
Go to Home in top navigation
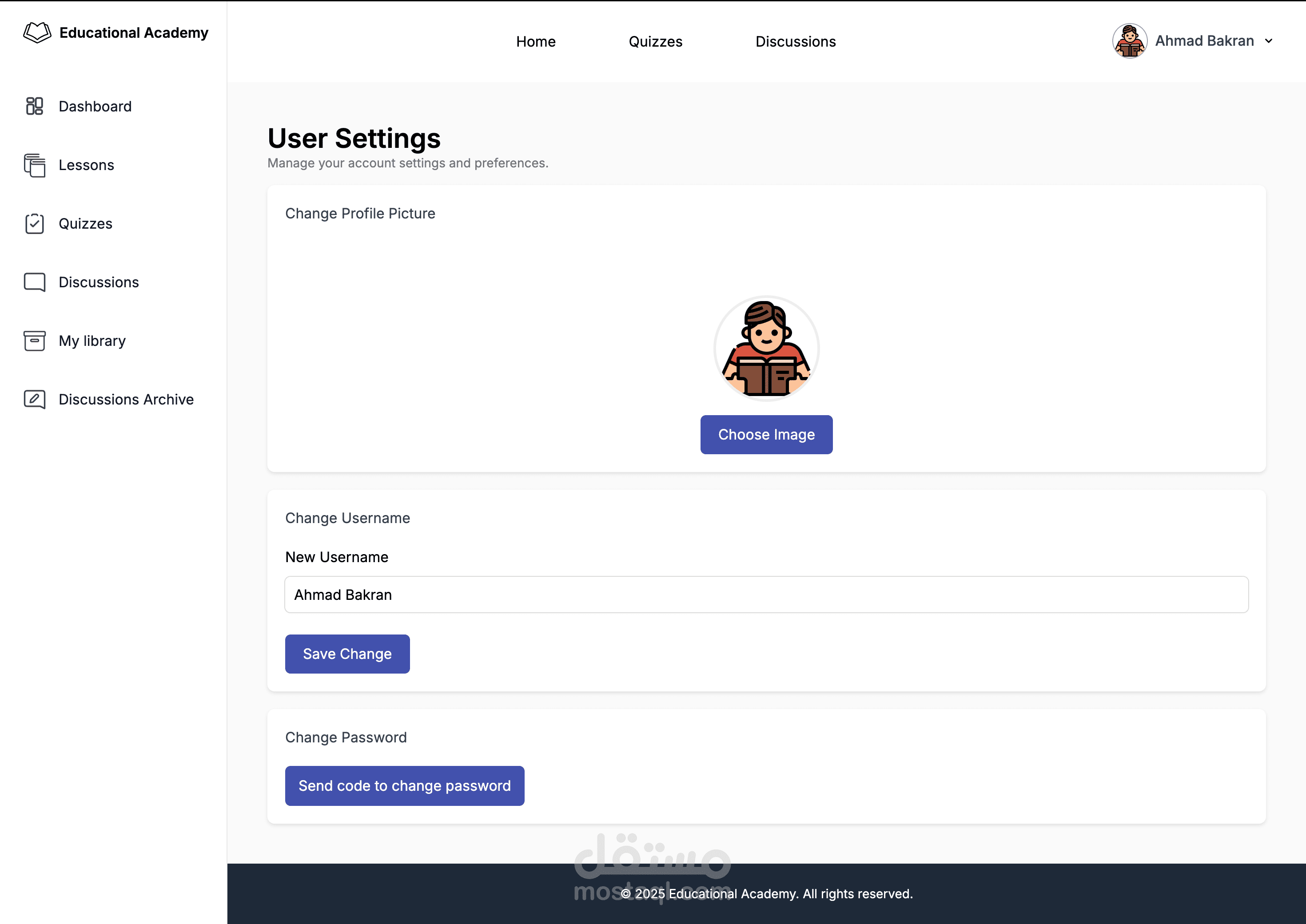pos(535,42)
